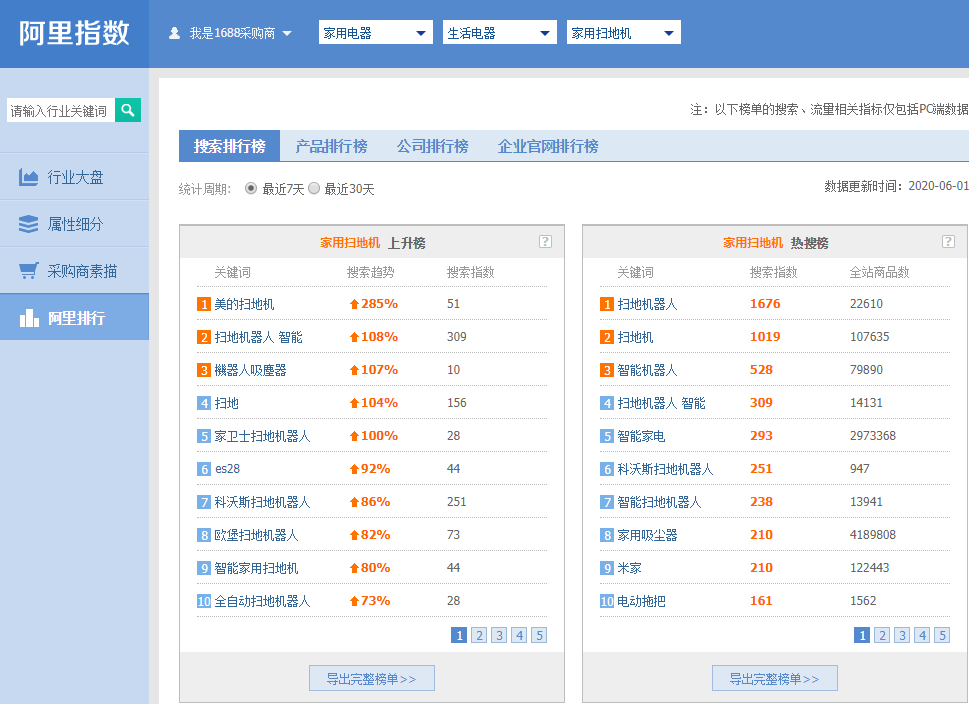Viewport: 969px width, 704px height.
Task: Open keyword 扫地机器人 智能 in 上升榜
Action: (x=258, y=337)
